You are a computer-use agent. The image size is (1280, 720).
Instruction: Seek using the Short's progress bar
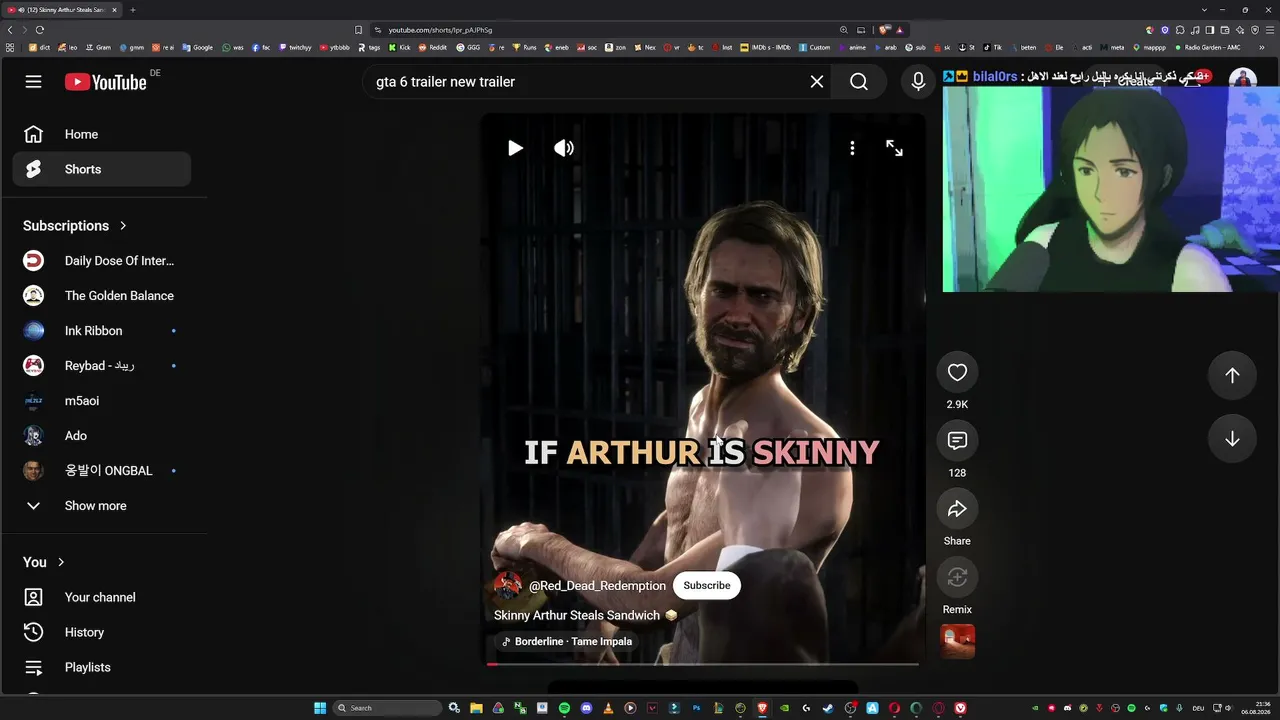(x=702, y=664)
